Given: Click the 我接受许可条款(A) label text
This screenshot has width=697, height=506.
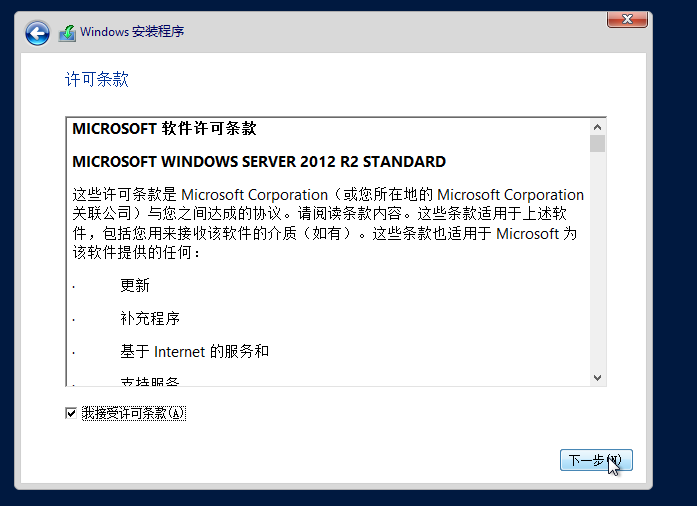Looking at the screenshot, I should pos(134,413).
